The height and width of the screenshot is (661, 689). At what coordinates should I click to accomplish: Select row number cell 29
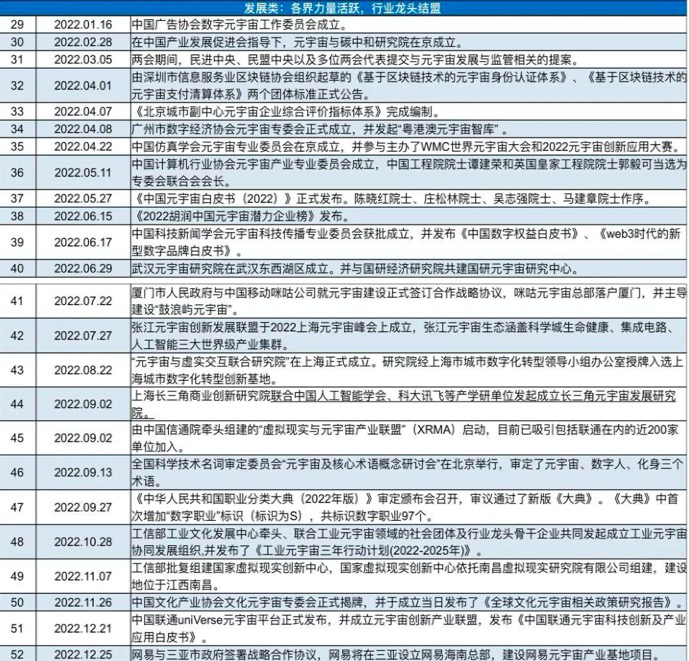(17, 25)
